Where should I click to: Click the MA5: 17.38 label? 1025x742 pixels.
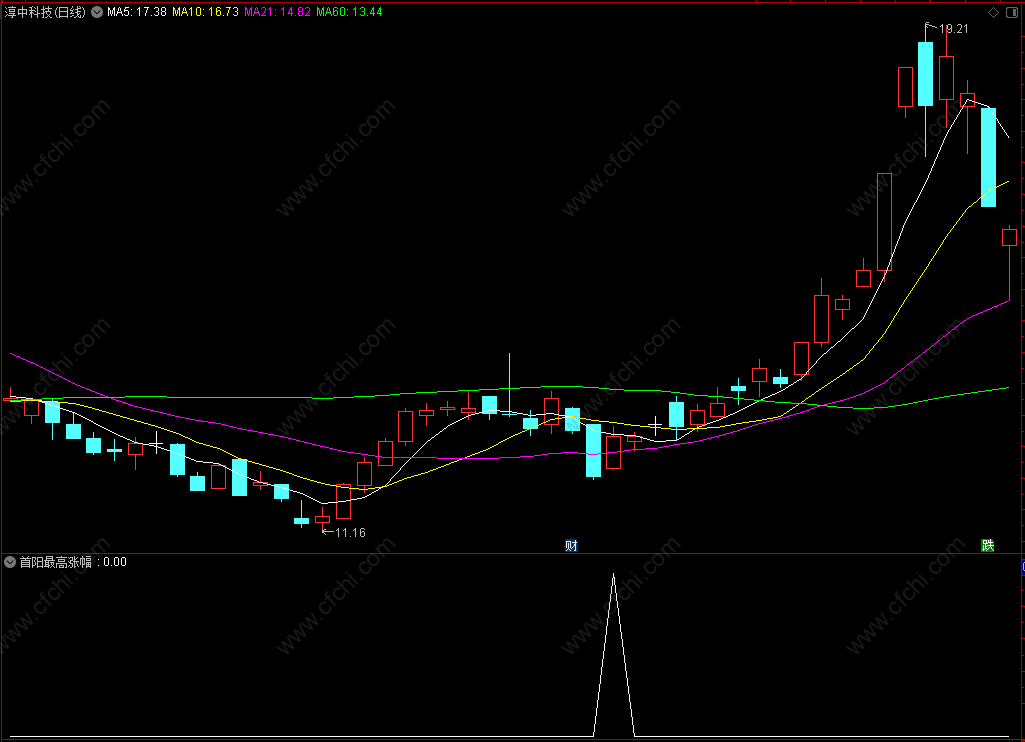(x=137, y=12)
